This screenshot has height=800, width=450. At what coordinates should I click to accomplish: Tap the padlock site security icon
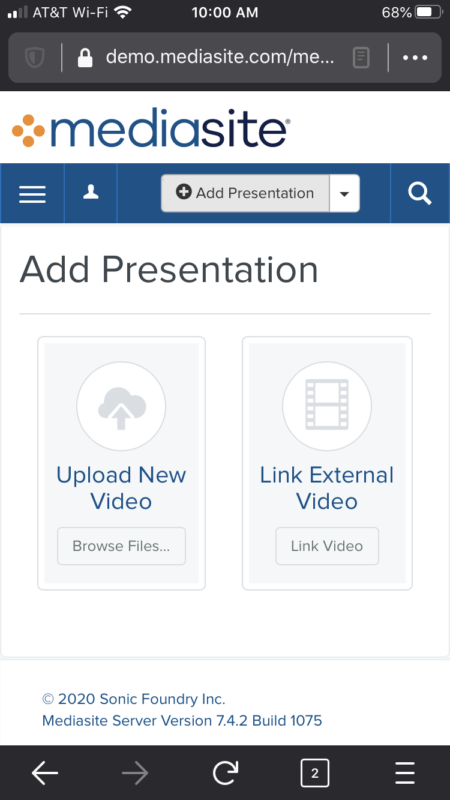pos(85,58)
